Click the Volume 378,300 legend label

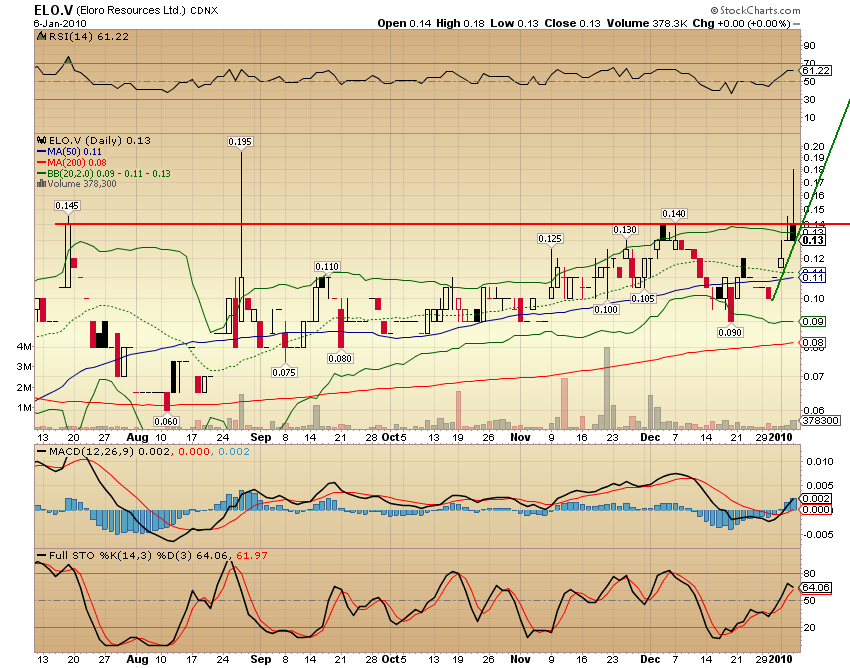[x=82, y=184]
